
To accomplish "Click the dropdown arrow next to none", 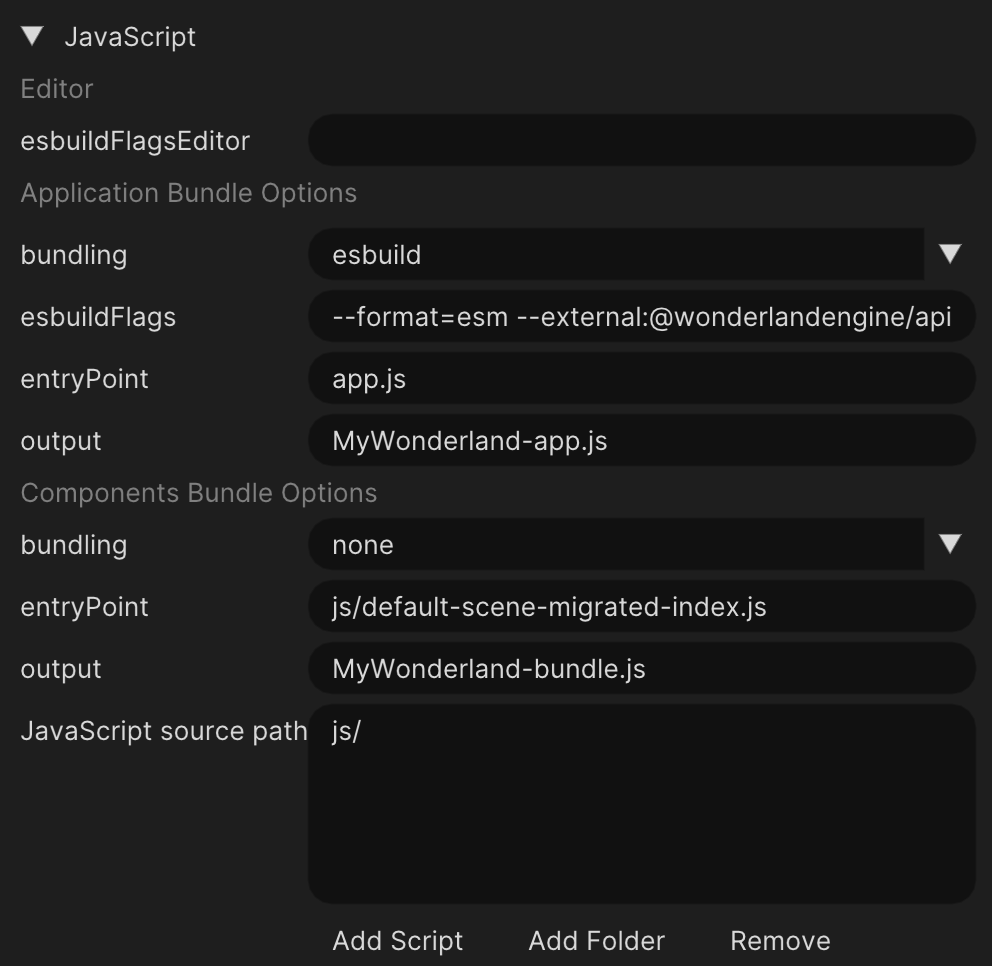I will (x=950, y=545).
